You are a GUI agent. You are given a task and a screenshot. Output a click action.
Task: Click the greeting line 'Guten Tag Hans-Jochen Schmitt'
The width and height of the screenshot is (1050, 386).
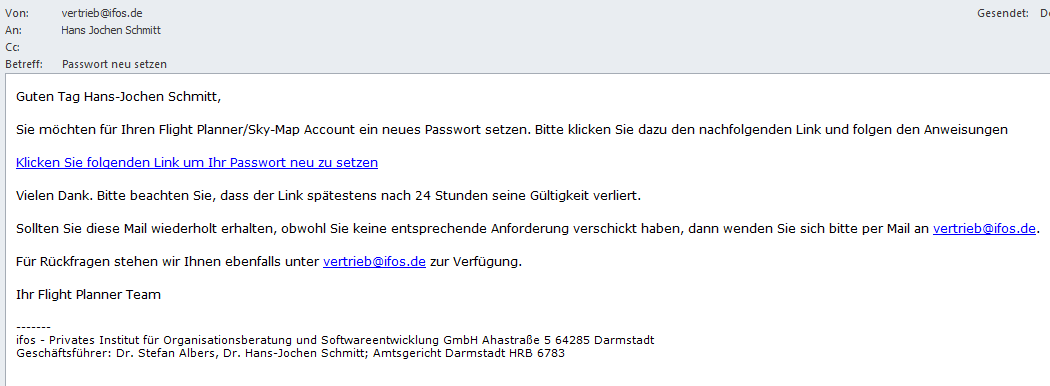tap(118, 97)
